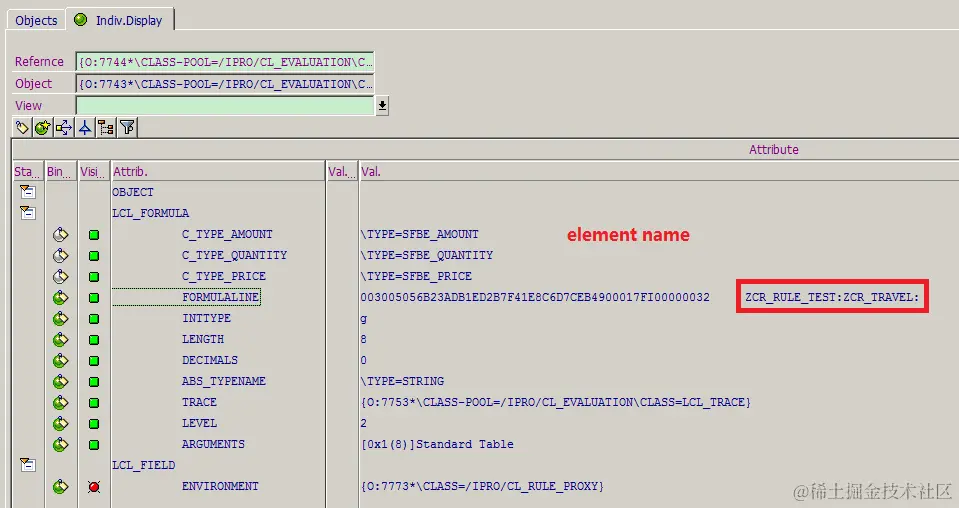Click the binding icon of C_TYPE_QUANTITY row
This screenshot has width=959, height=508.
pyautogui.click(x=60, y=255)
